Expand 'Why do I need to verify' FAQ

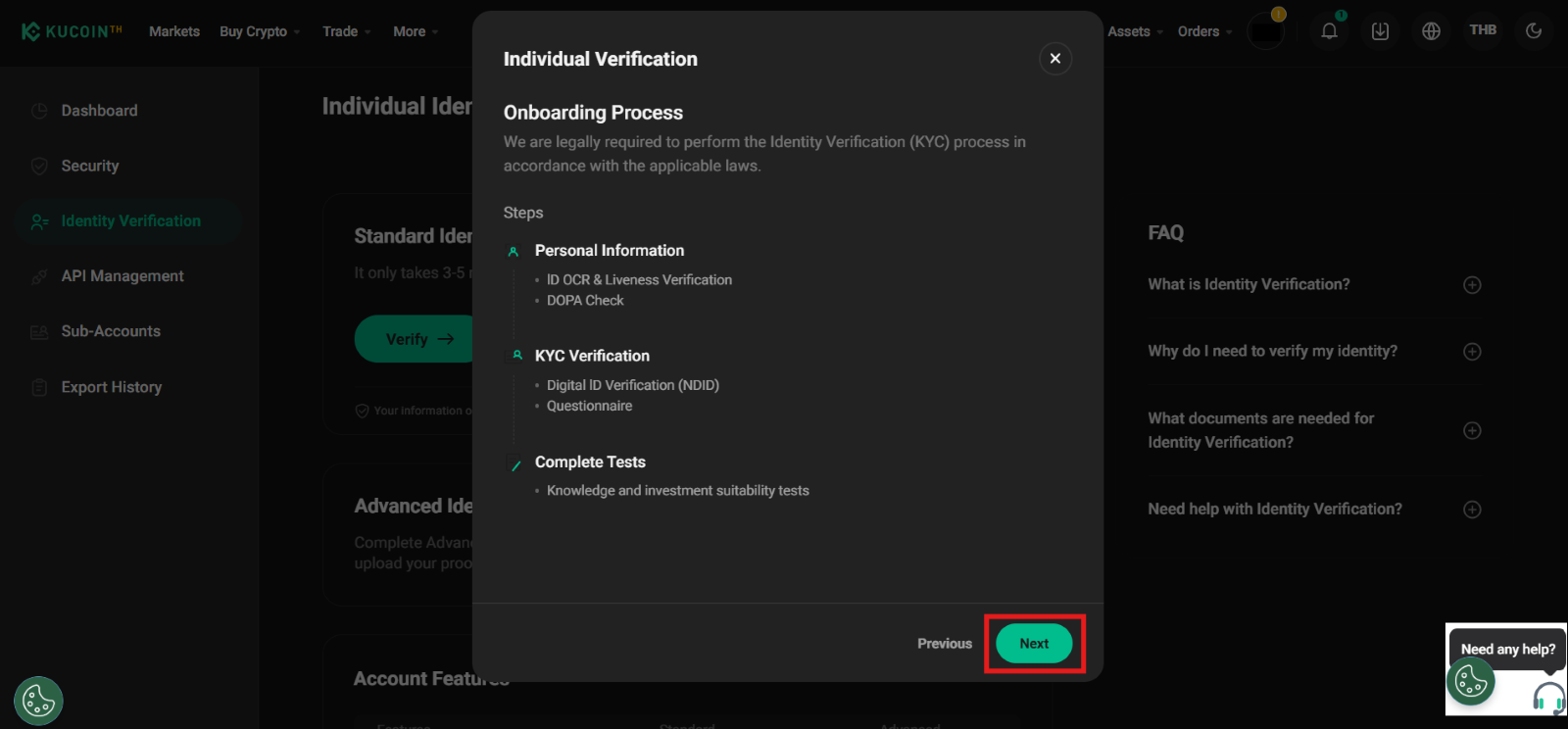[1472, 352]
